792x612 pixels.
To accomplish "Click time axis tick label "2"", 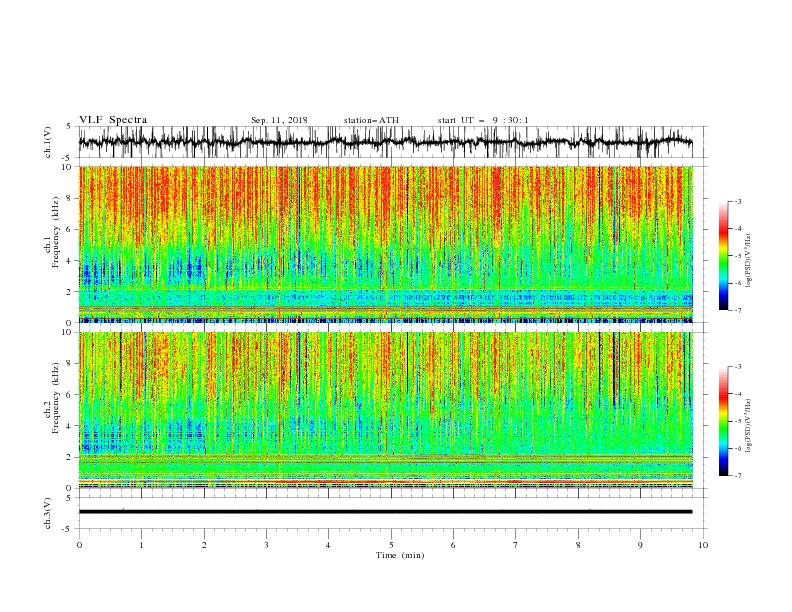I will coord(204,545).
